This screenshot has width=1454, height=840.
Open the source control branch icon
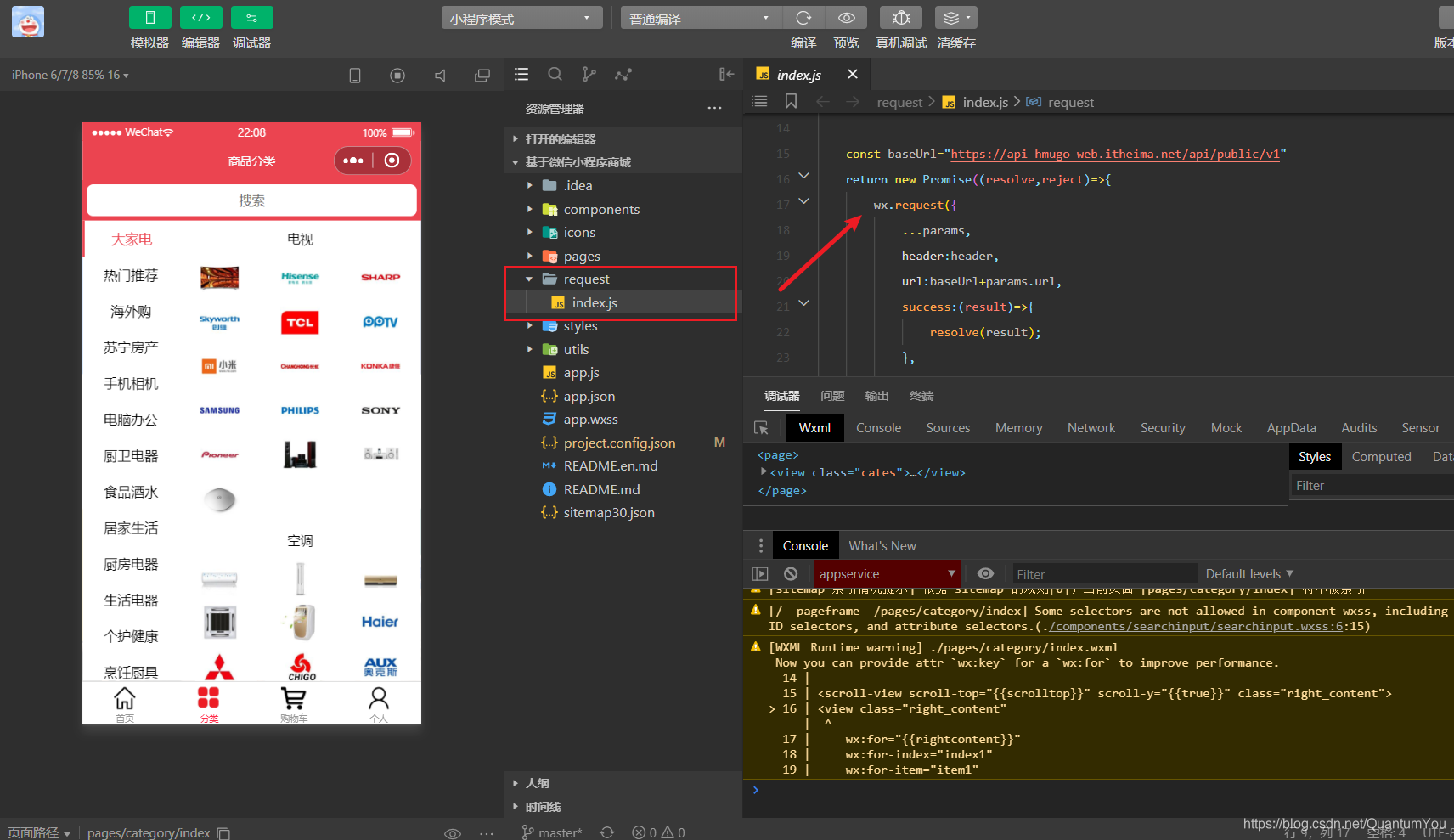coord(589,75)
